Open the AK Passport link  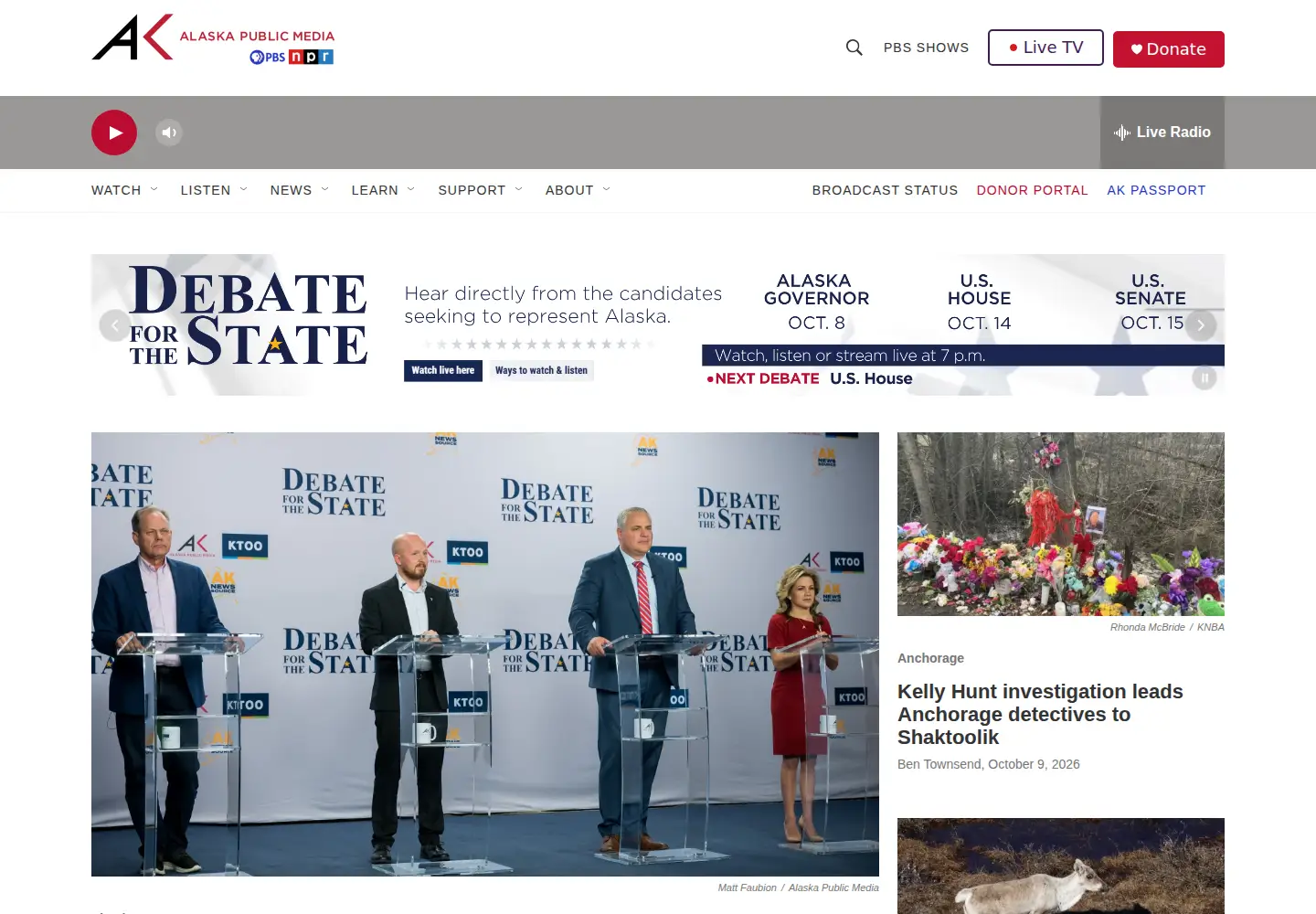(x=1156, y=190)
